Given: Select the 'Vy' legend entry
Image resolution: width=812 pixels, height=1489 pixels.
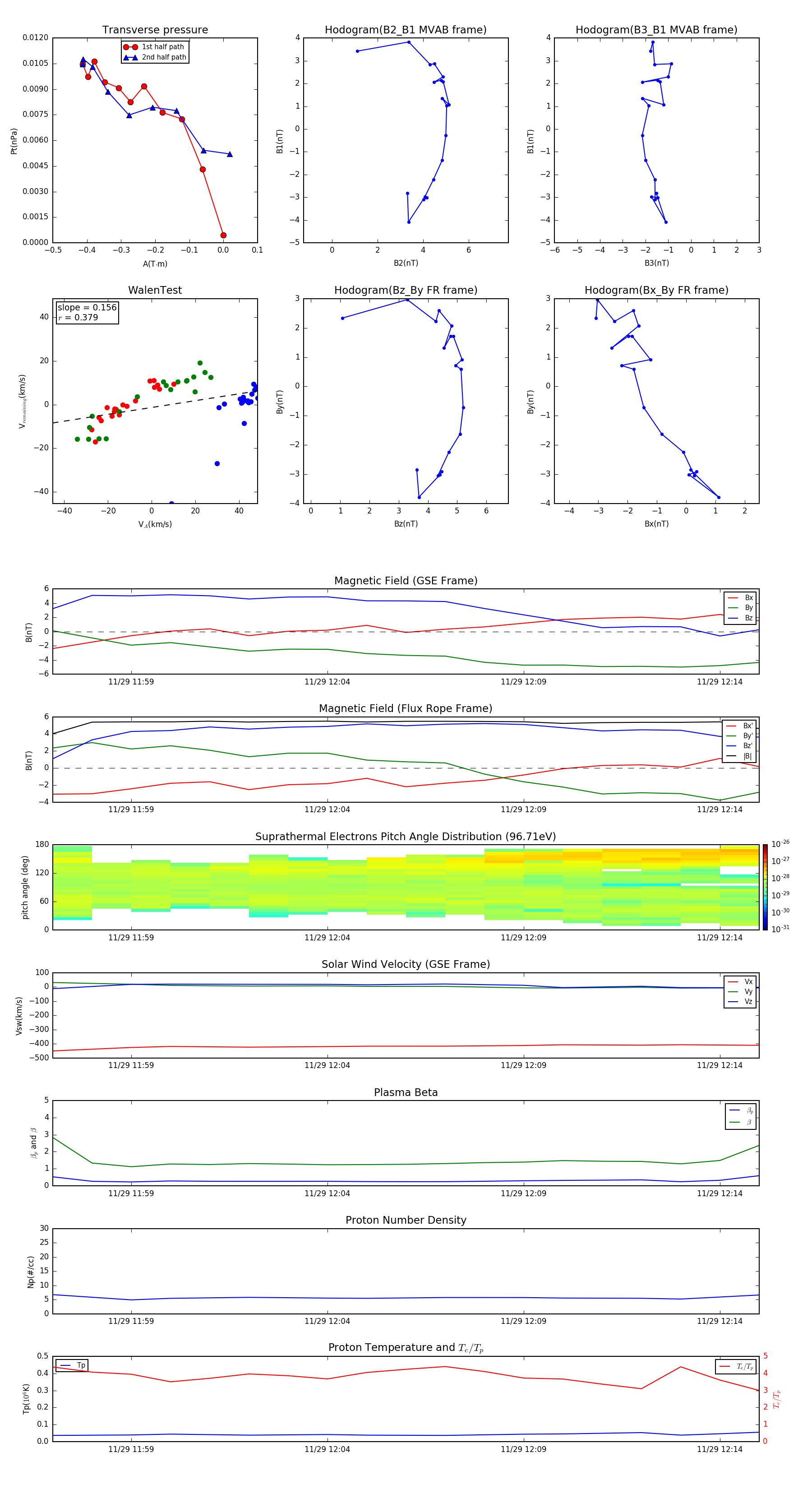Looking at the screenshot, I should pyautogui.click(x=740, y=991).
